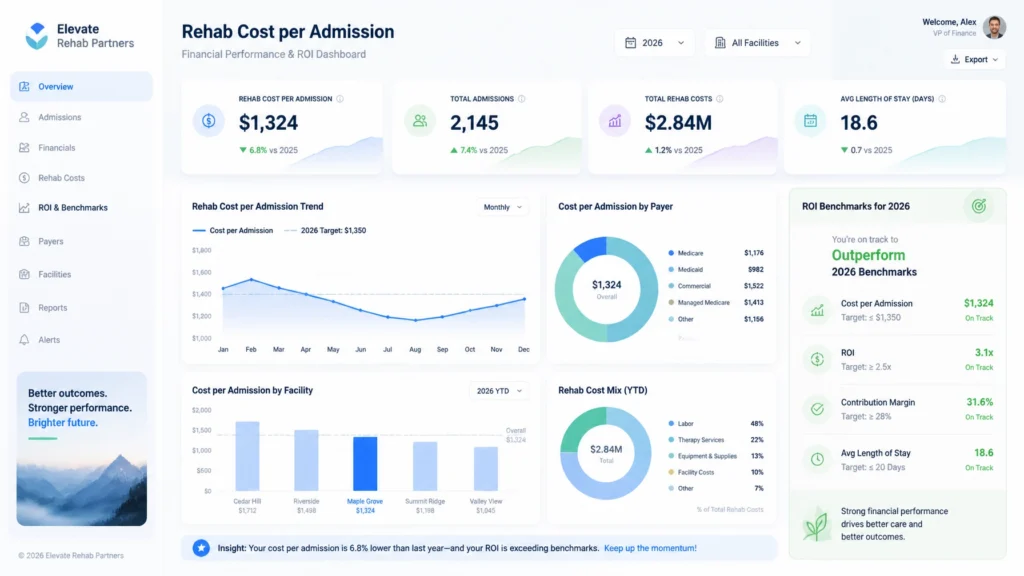The height and width of the screenshot is (576, 1024).
Task: Select the Cedar Hill facility bar
Action: pos(248,456)
